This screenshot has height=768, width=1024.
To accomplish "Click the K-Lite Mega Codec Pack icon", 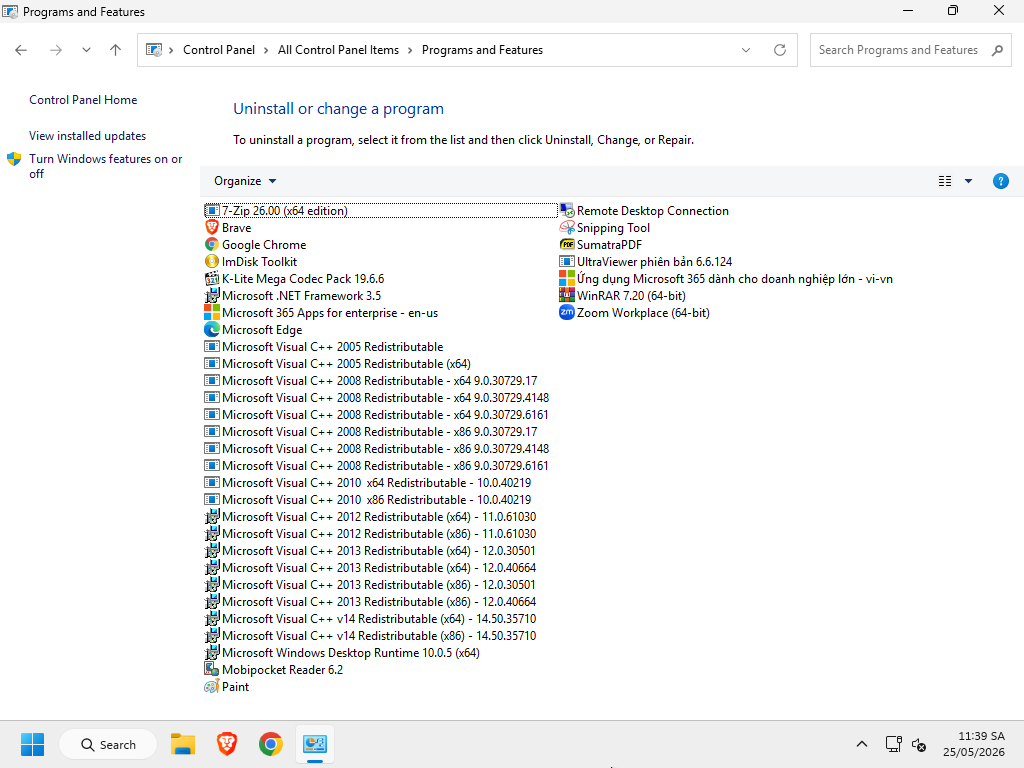I will (212, 278).
